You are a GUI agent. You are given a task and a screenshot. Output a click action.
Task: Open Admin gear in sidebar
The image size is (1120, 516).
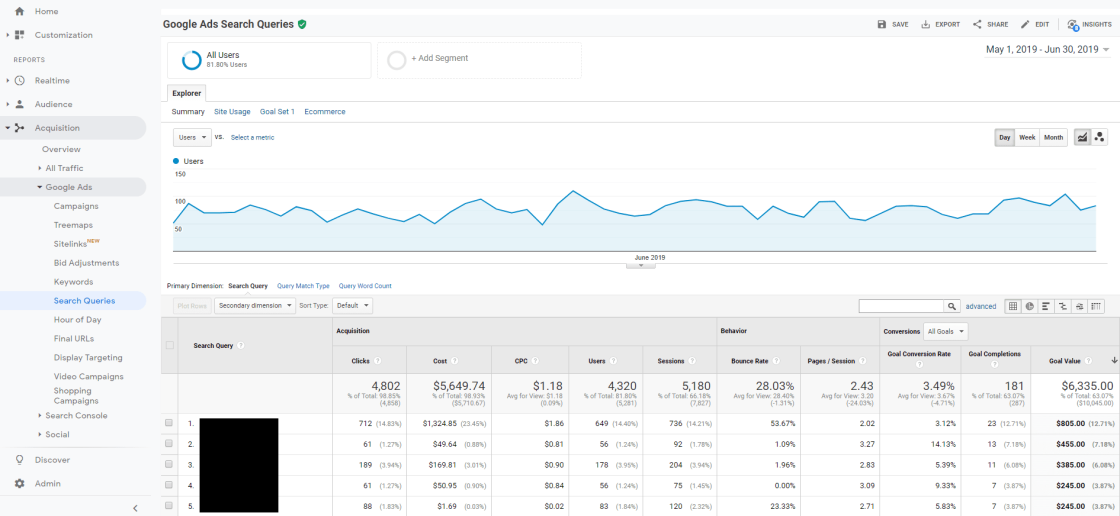[19, 484]
